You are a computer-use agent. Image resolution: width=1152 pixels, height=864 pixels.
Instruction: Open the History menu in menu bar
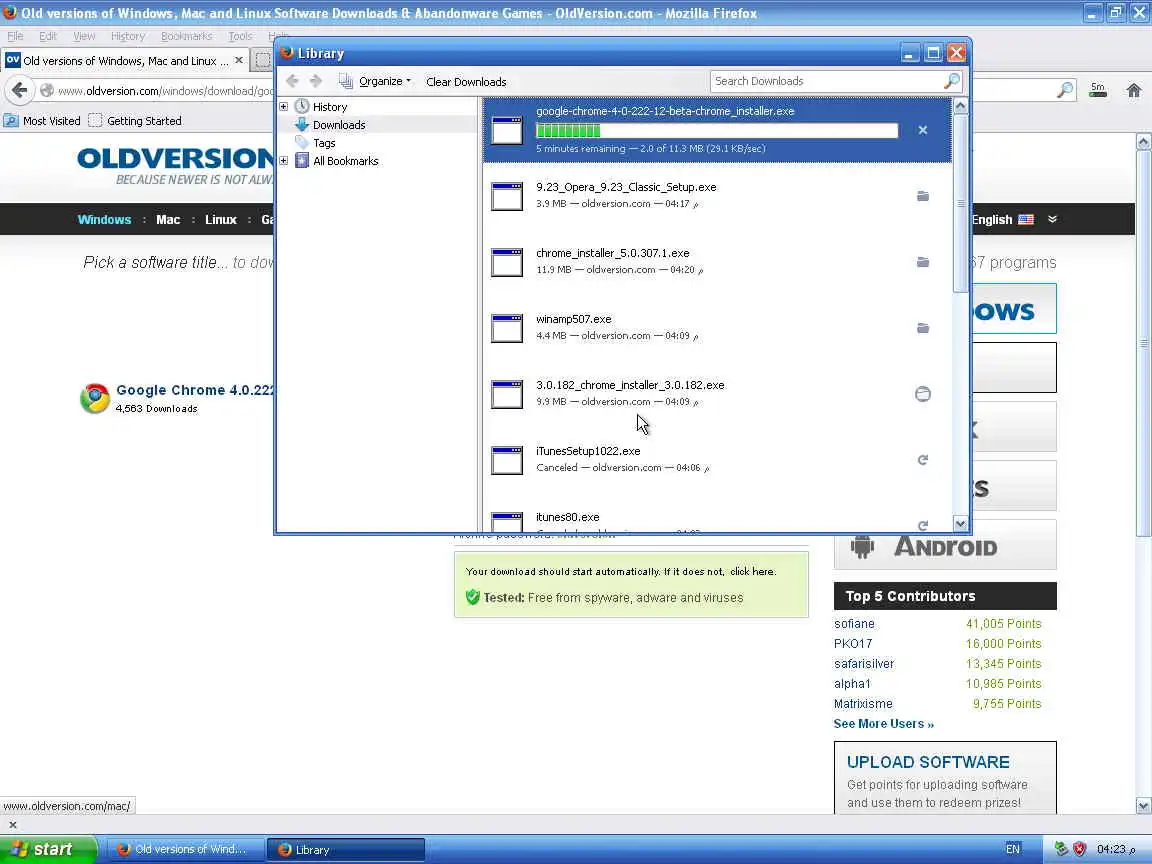pos(127,36)
